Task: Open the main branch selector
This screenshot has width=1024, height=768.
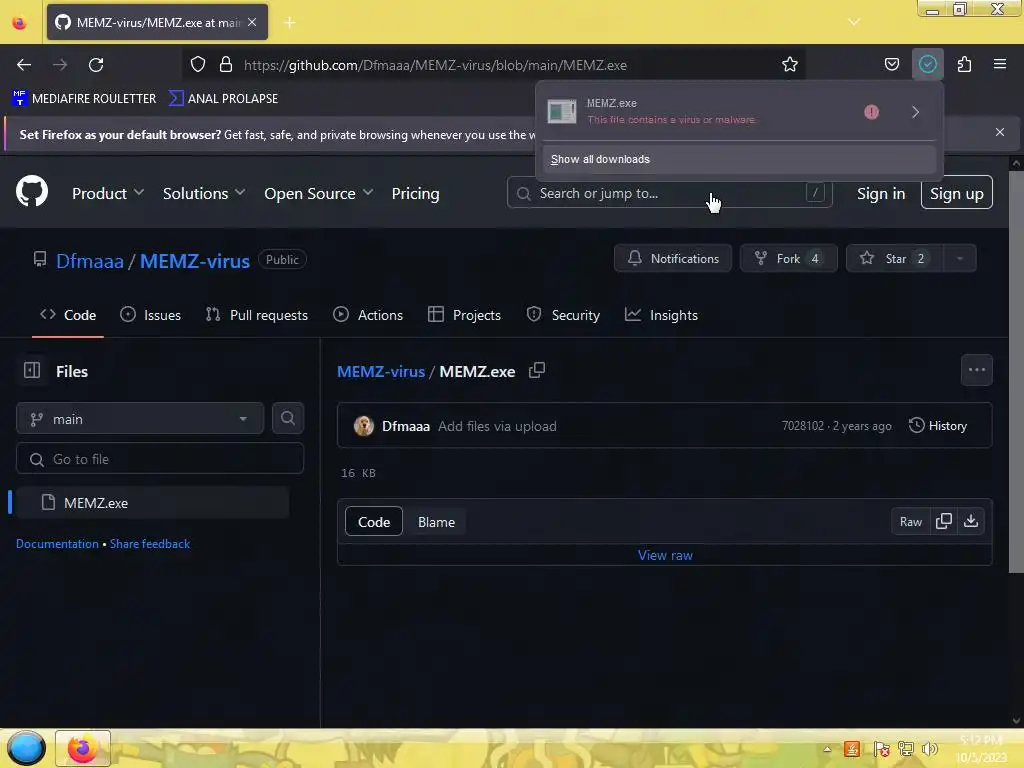Action: (140, 419)
